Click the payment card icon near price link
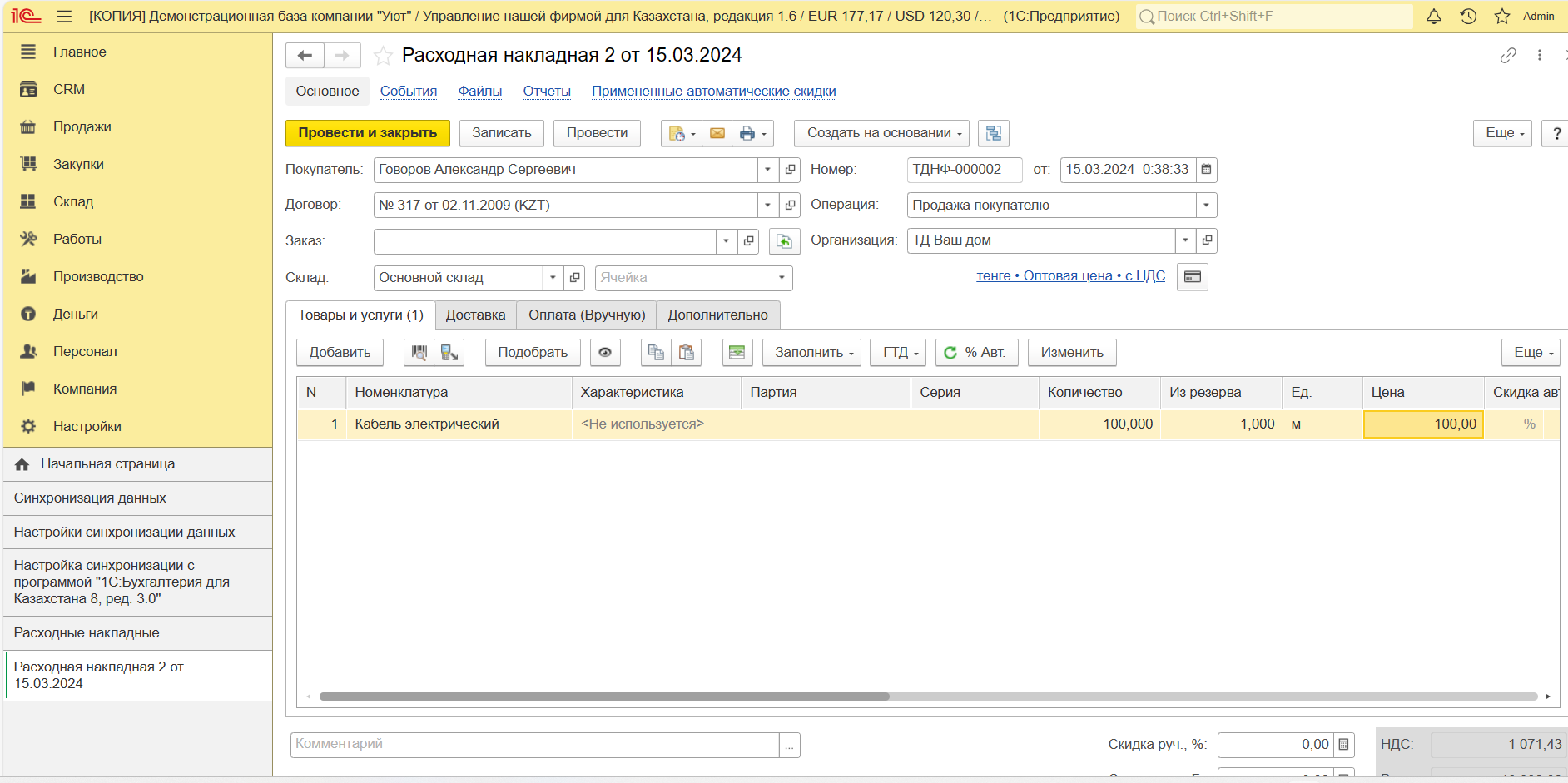 [x=1192, y=277]
